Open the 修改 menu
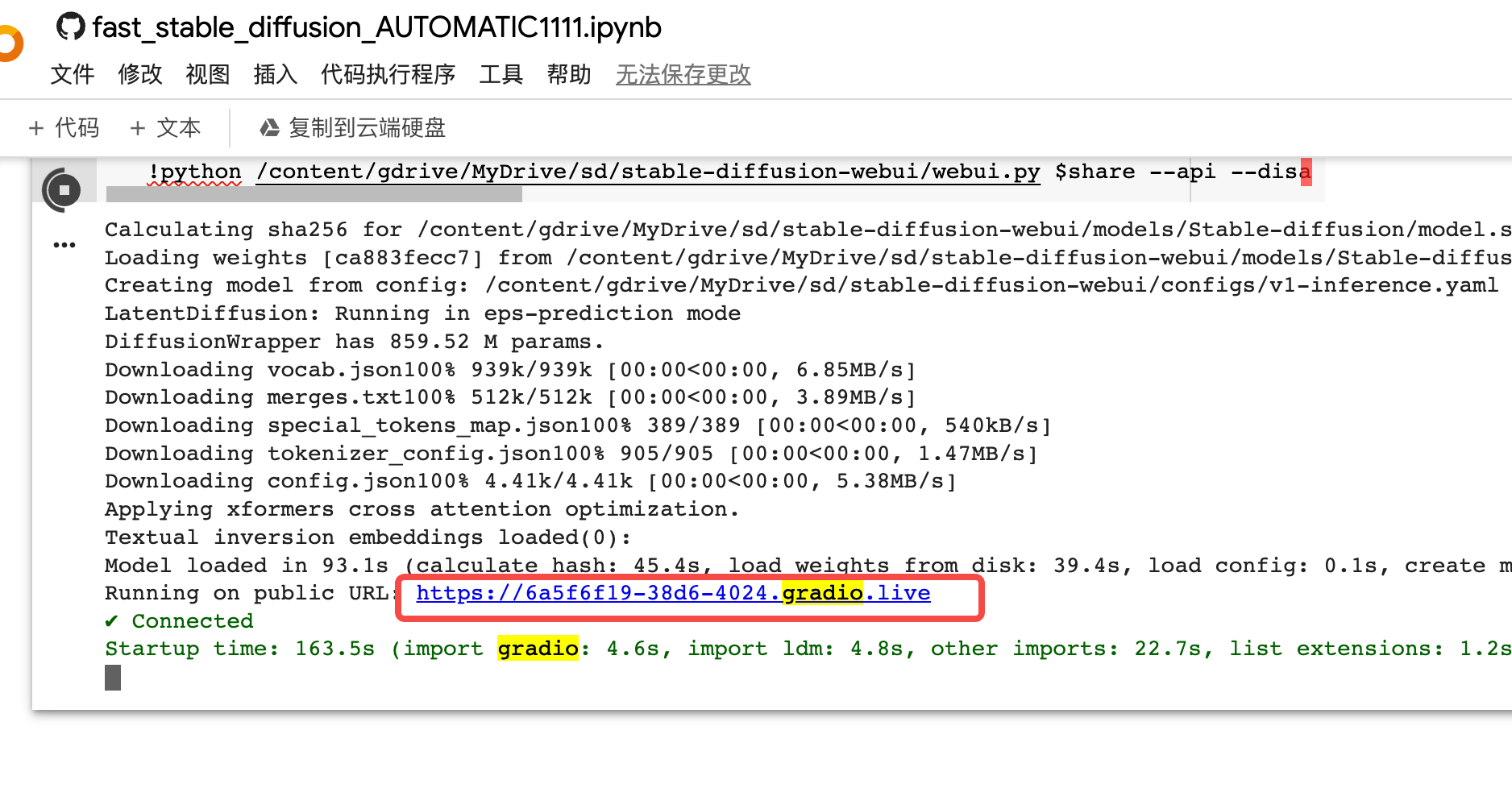1512x809 pixels. (139, 74)
